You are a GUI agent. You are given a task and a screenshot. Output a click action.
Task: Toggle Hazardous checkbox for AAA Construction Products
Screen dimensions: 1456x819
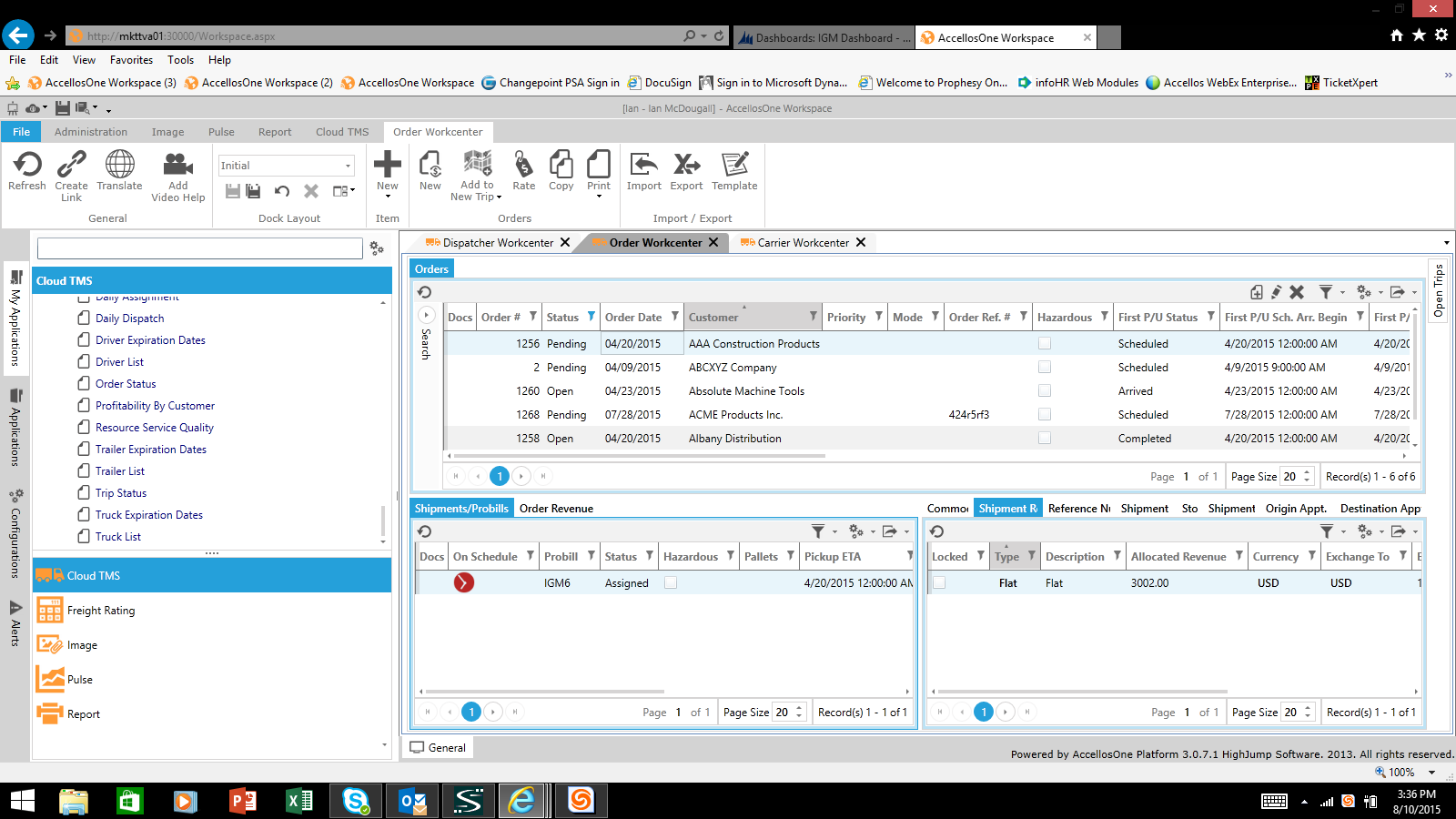(1045, 344)
